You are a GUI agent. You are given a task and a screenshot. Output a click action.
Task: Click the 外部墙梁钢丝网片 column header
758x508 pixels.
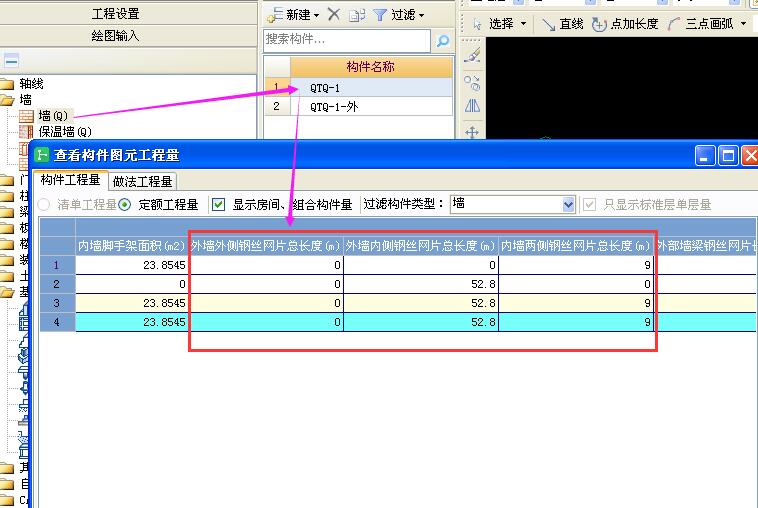706,246
